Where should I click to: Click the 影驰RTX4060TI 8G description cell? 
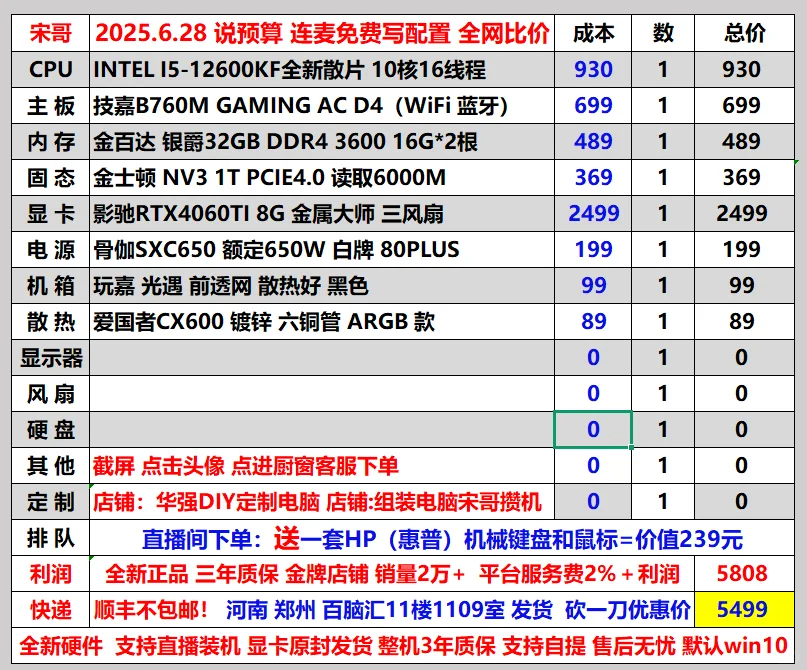pos(322,214)
